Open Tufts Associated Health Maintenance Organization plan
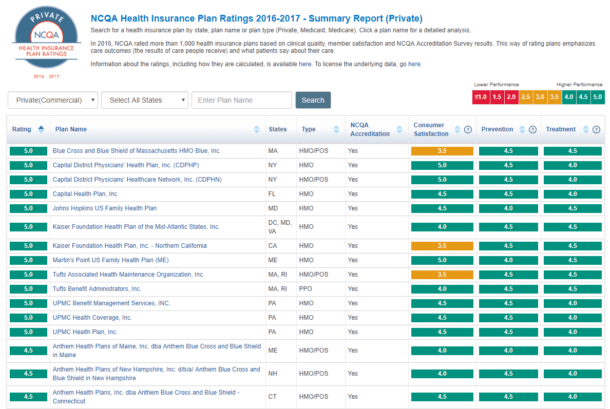The width and height of the screenshot is (610, 409). click(128, 275)
